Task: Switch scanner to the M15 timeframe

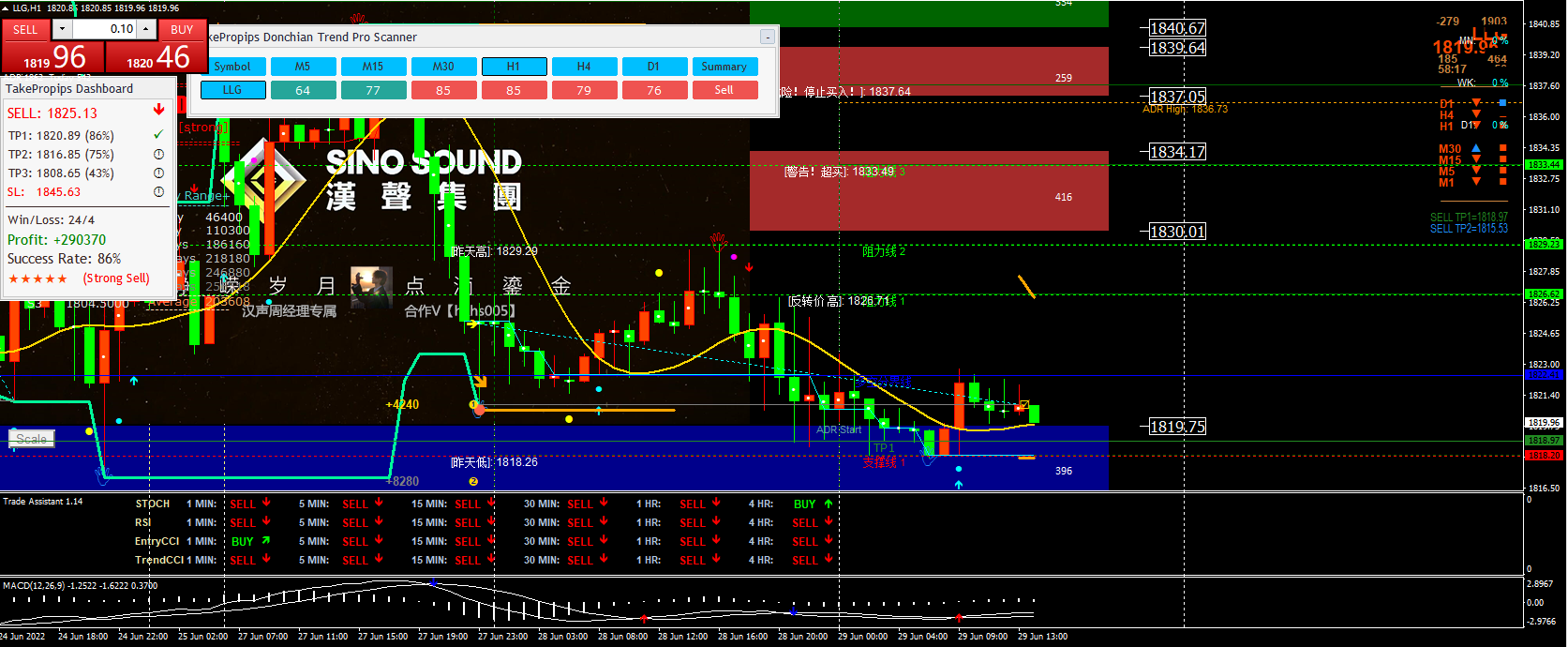Action: click(373, 67)
